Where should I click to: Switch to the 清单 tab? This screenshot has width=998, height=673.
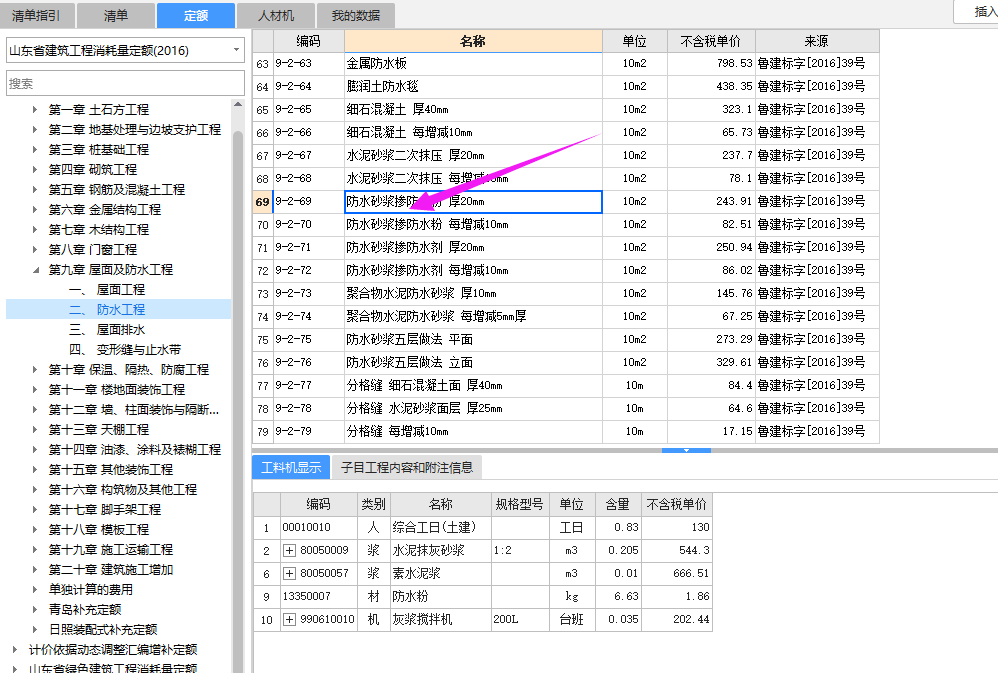coord(116,15)
